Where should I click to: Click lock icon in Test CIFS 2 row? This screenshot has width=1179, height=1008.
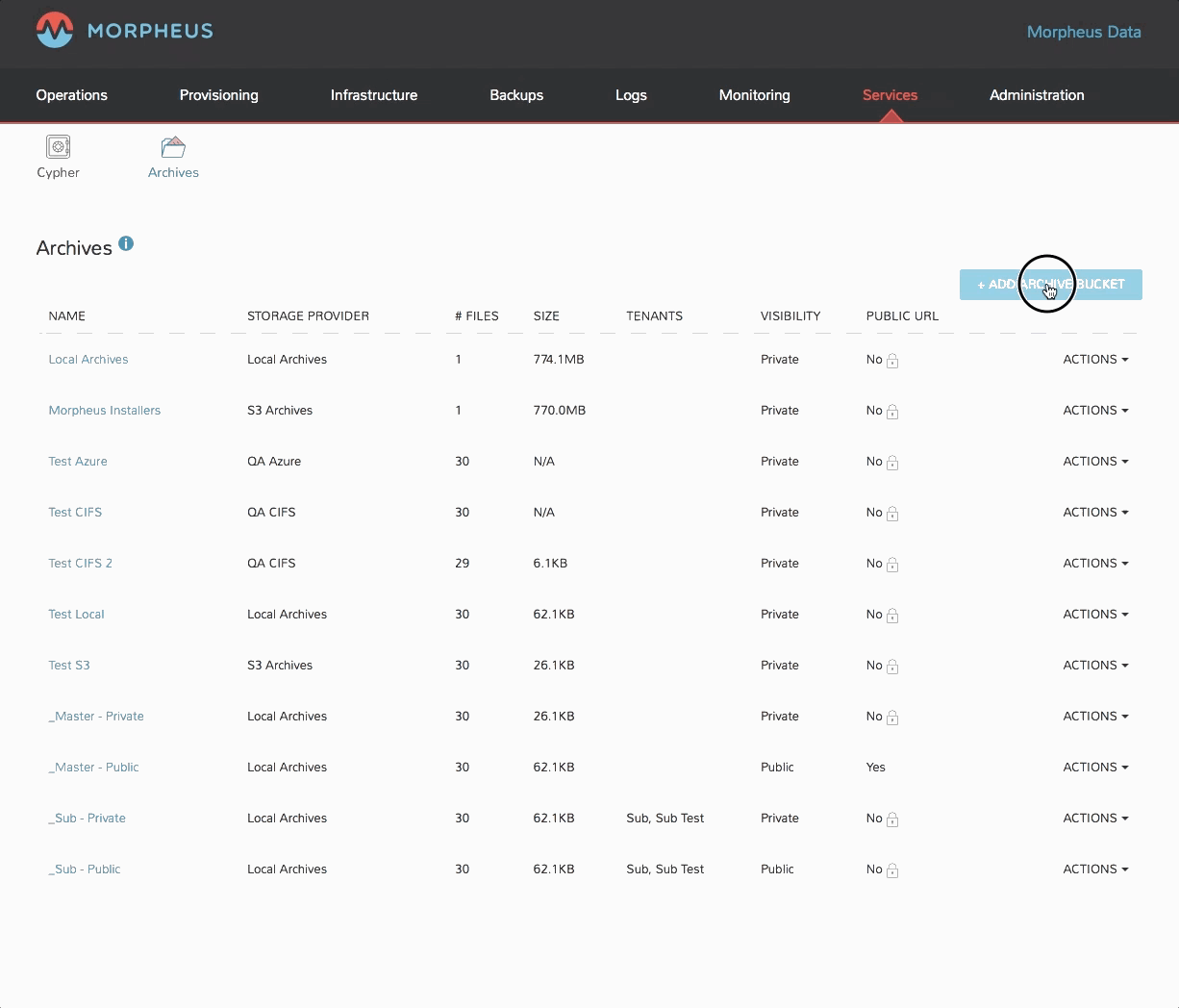(892, 565)
